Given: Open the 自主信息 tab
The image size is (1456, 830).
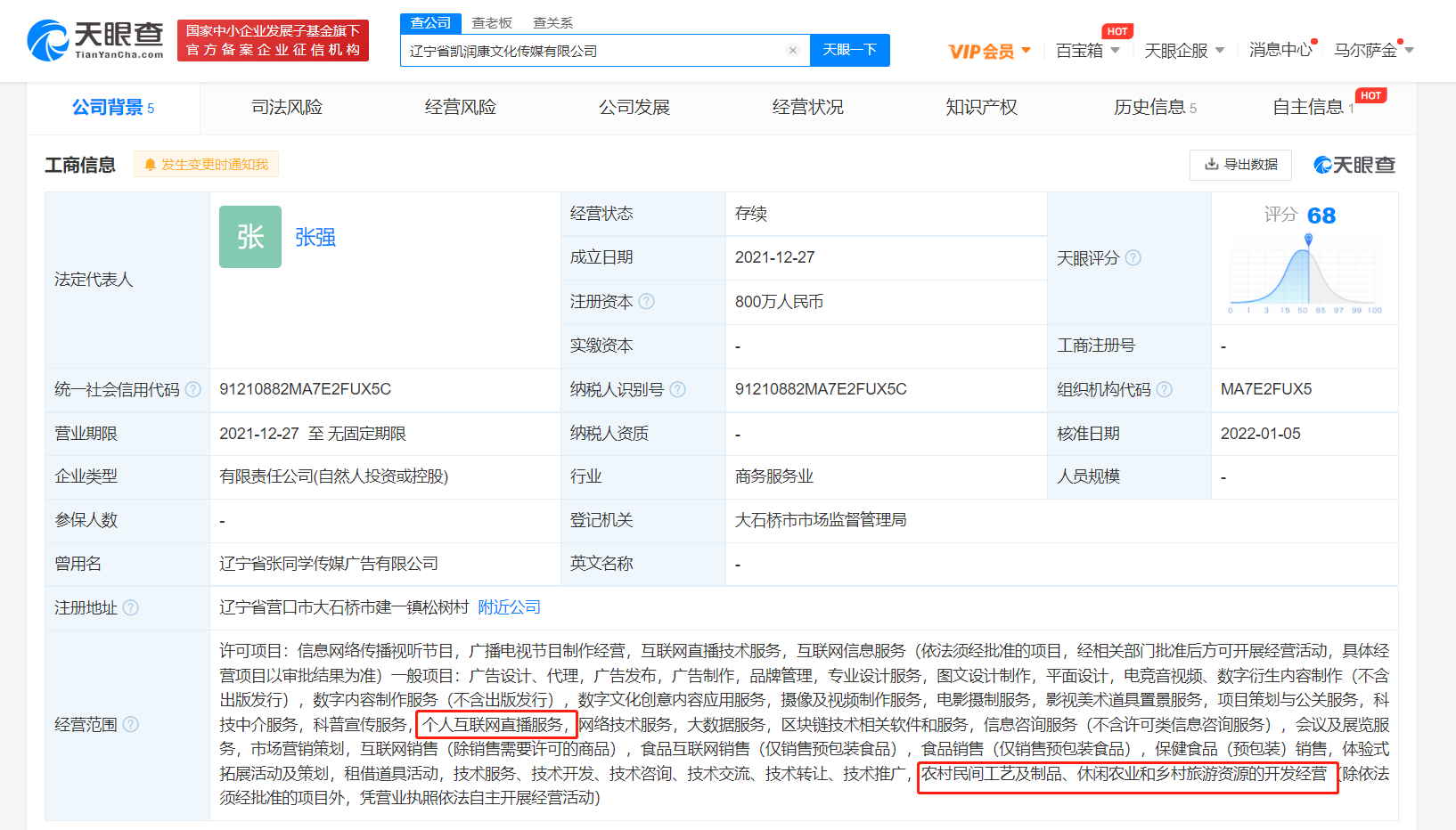Looking at the screenshot, I should [1313, 108].
